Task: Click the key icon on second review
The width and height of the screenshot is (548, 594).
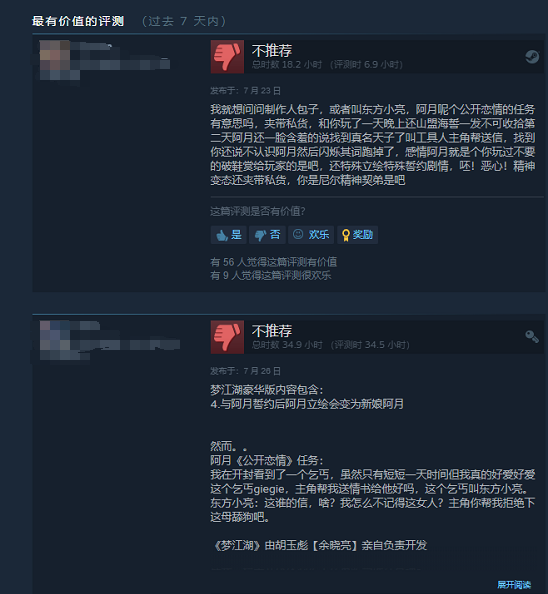Action: pyautogui.click(x=532, y=336)
